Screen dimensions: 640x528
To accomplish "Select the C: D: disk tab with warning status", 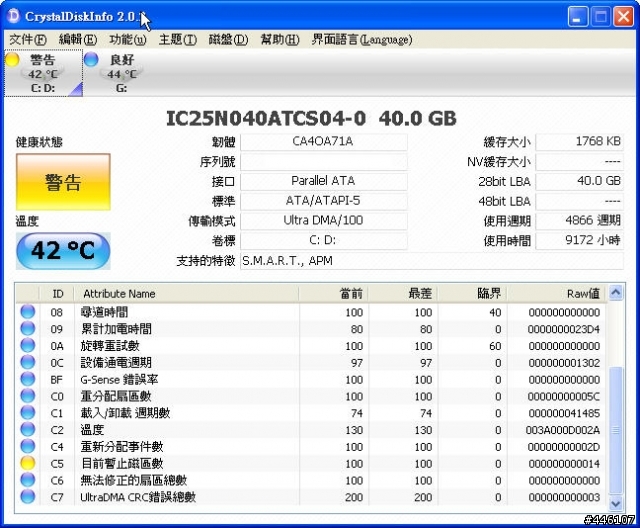I will click(43, 73).
